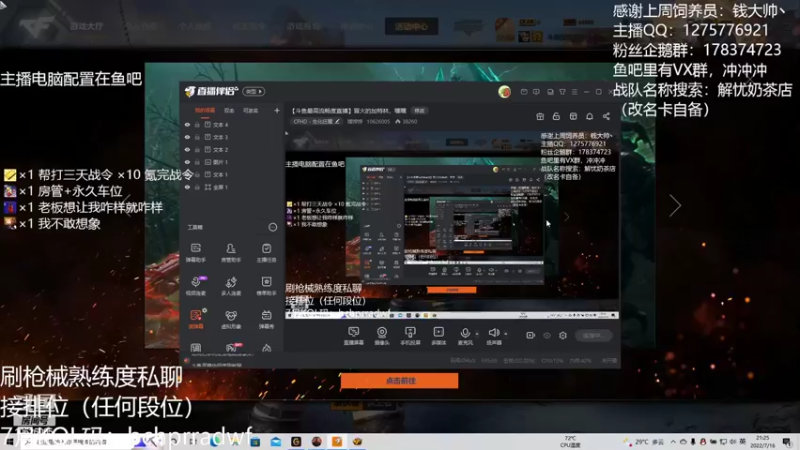This screenshot has height=450, width=800.
Task: Add 摄像头 camera source
Action: [382, 336]
